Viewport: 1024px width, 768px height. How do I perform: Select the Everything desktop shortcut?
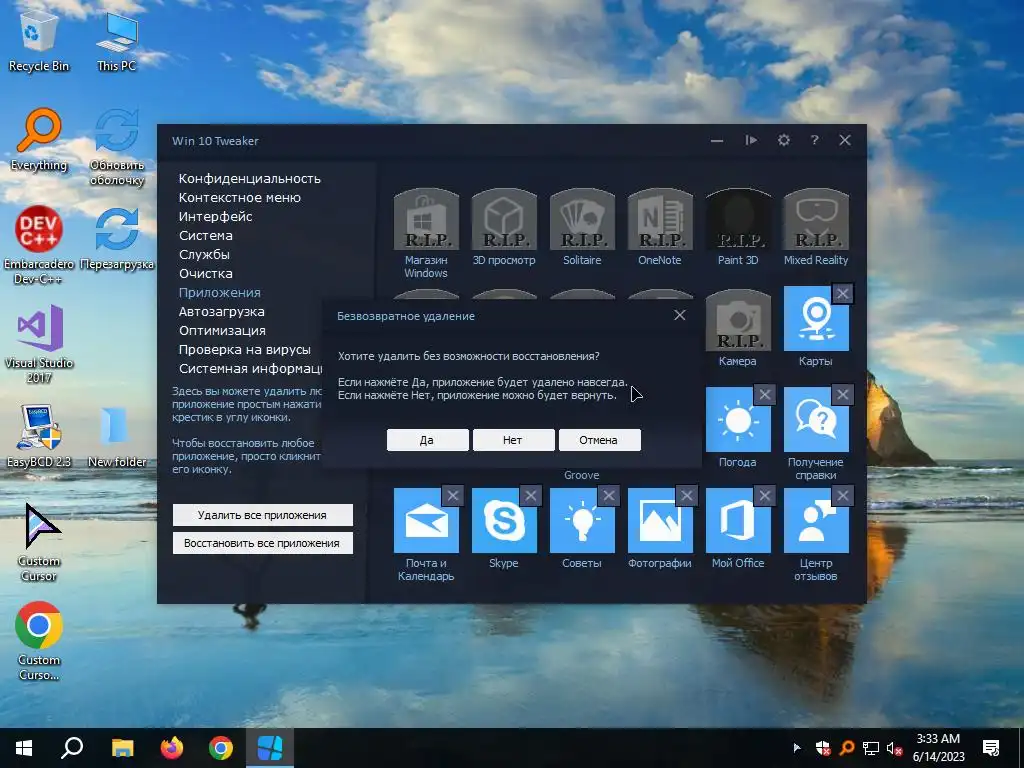click(39, 140)
